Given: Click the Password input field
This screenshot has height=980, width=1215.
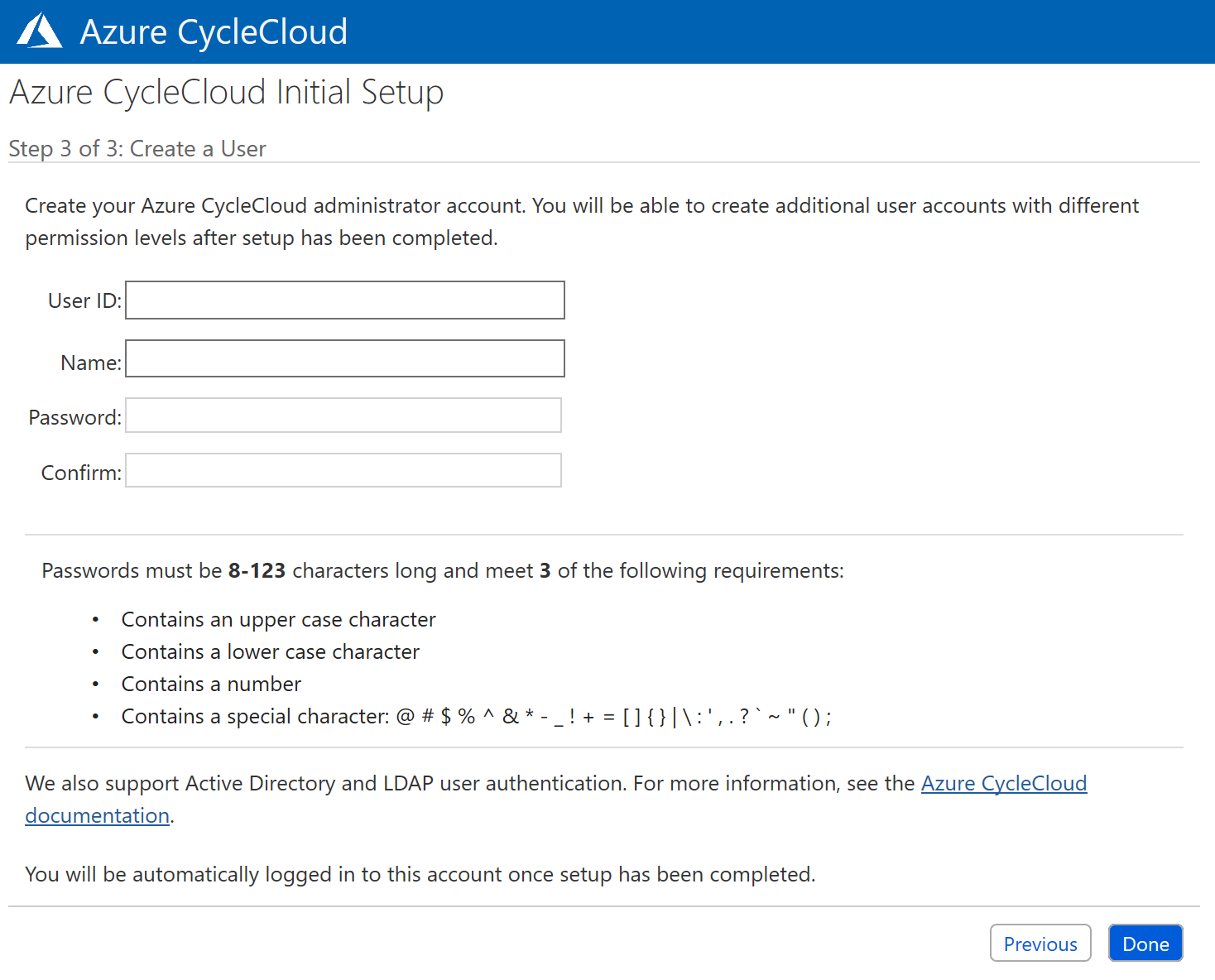Looking at the screenshot, I should [343, 415].
